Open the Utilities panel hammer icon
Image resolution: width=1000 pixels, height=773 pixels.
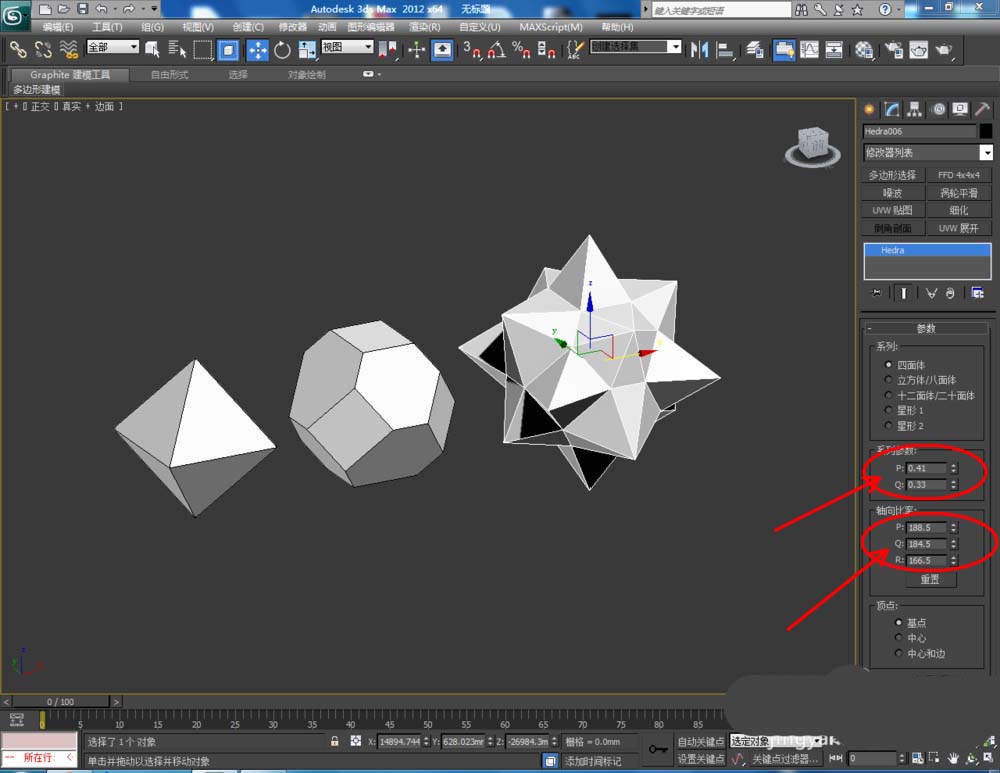point(983,109)
